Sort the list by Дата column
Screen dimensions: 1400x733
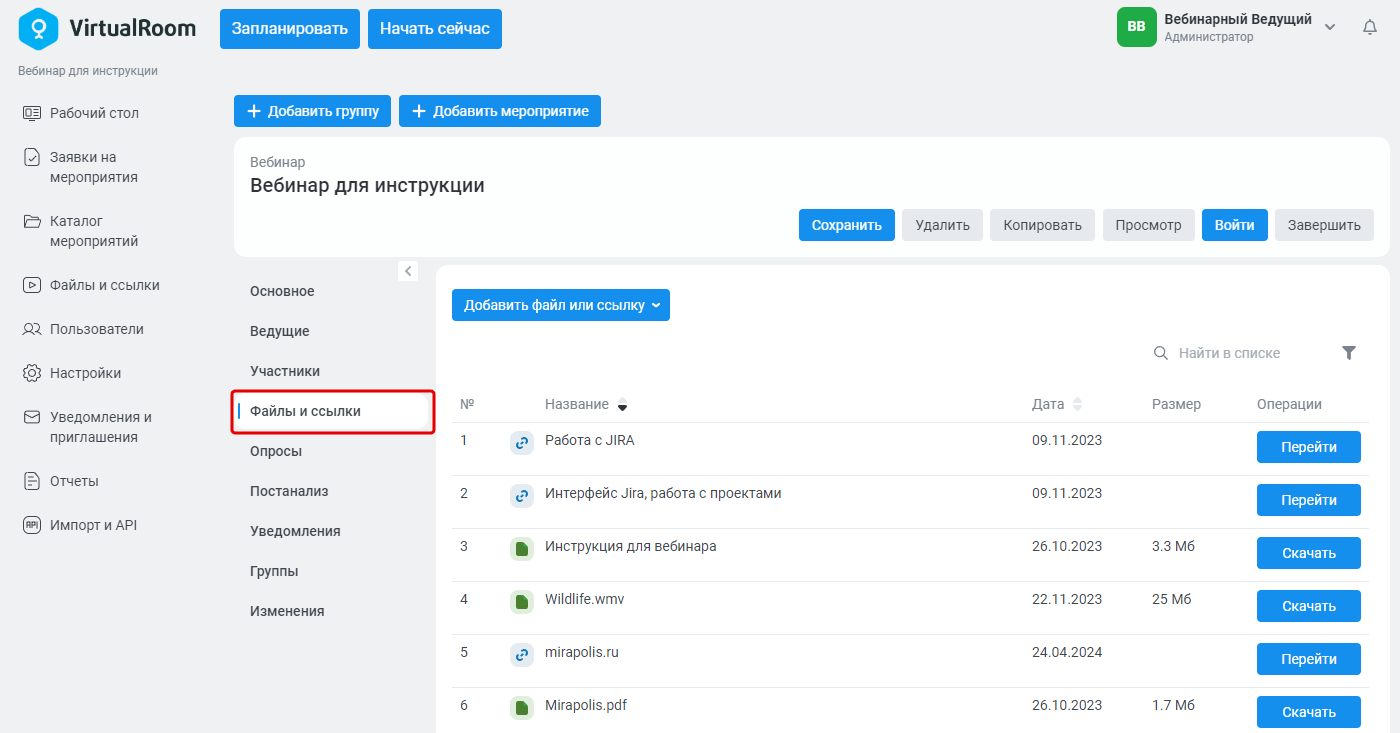point(1057,404)
